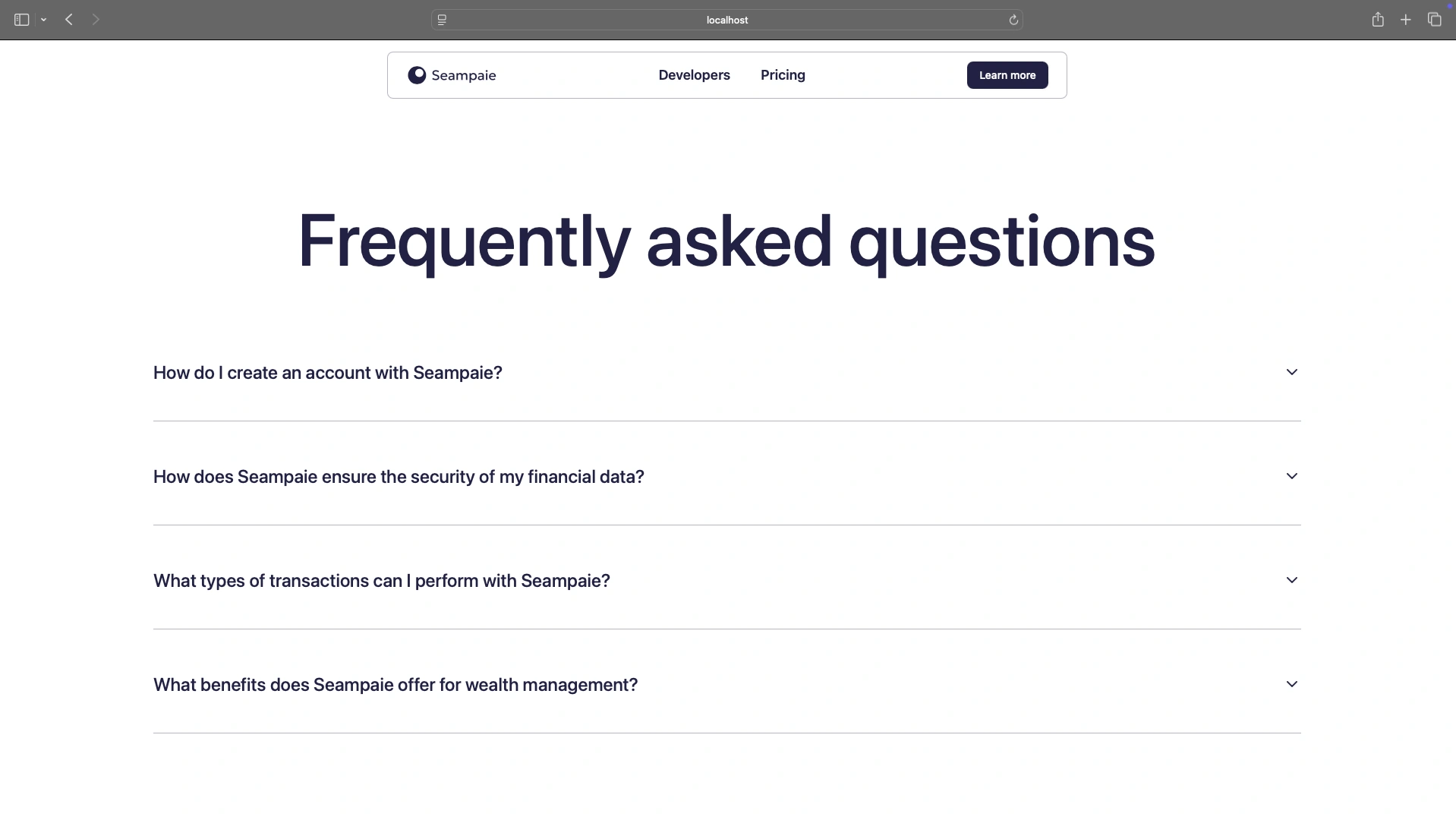Click the localhost address bar field
Image resolution: width=1456 pixels, height=820 pixels.
click(726, 20)
